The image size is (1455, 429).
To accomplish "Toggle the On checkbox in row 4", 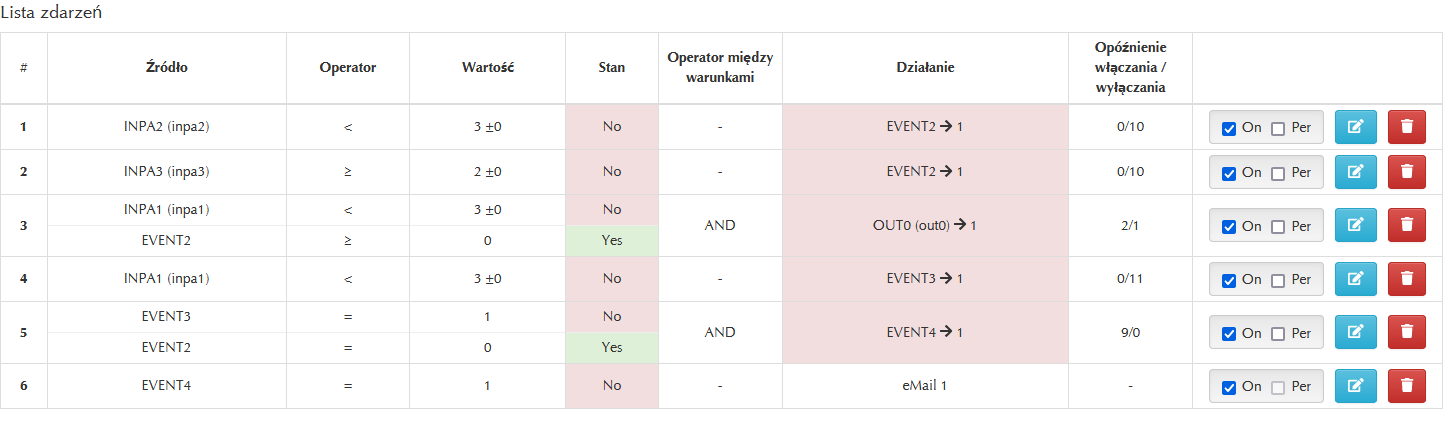I will coord(1229,280).
